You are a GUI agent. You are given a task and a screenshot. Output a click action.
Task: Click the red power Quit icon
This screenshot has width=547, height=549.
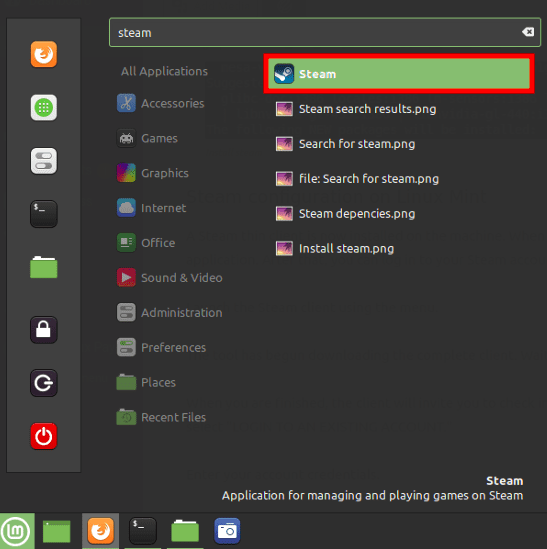(x=44, y=436)
